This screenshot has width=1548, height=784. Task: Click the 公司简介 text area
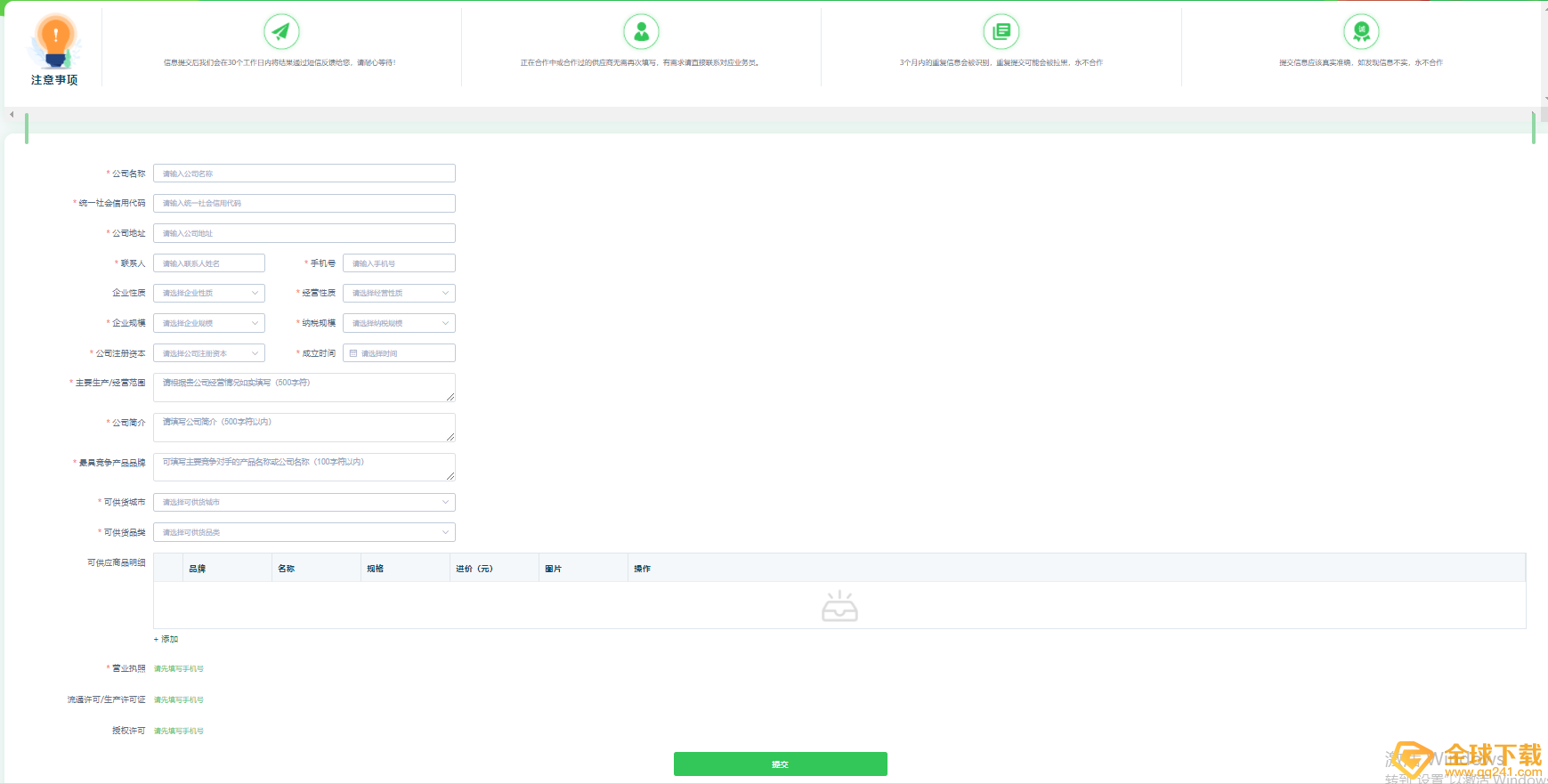304,427
